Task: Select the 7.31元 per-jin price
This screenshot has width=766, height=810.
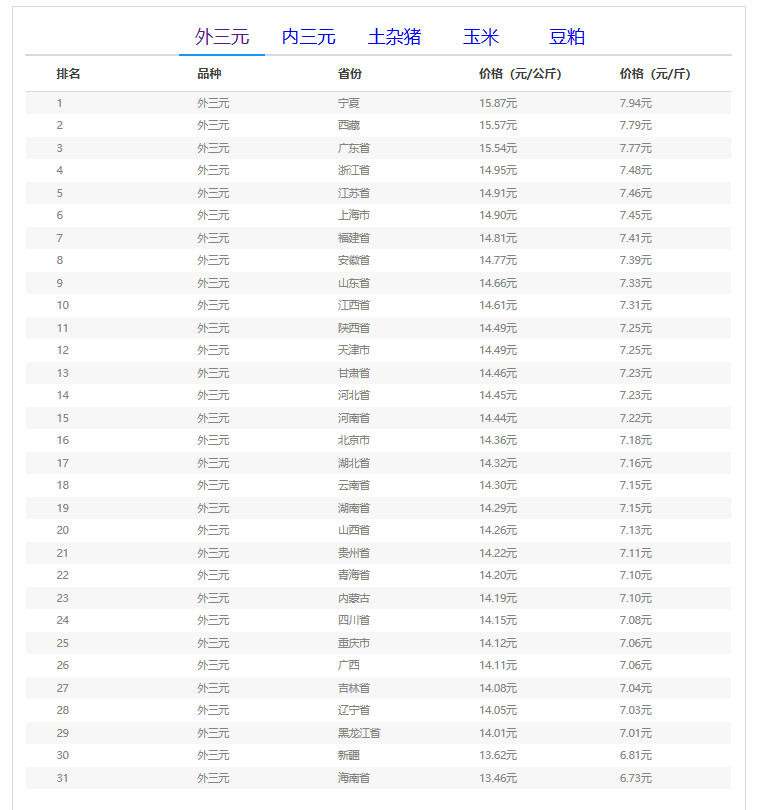Action: click(x=636, y=305)
